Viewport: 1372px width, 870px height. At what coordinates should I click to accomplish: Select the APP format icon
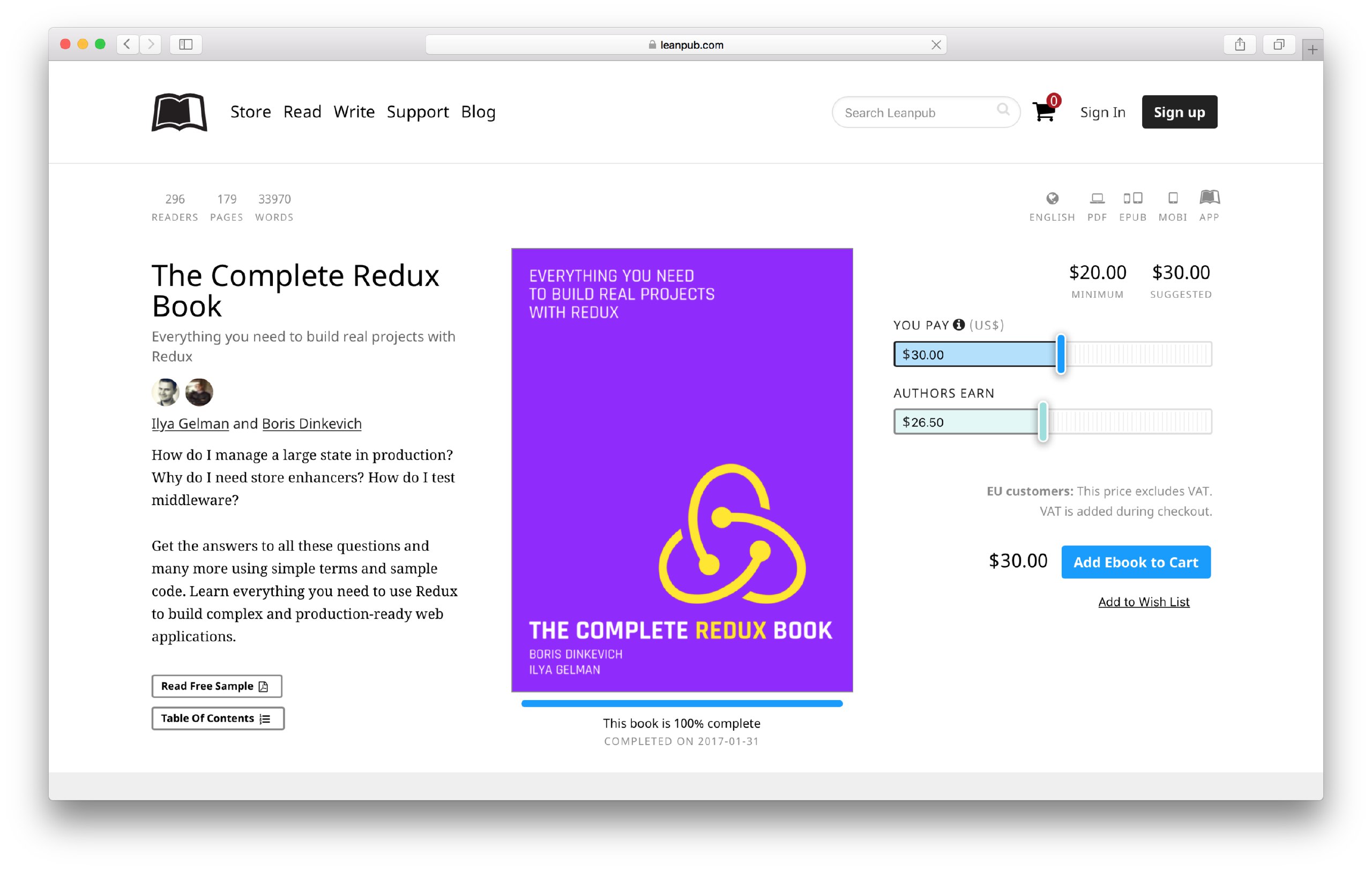pyautogui.click(x=1209, y=198)
